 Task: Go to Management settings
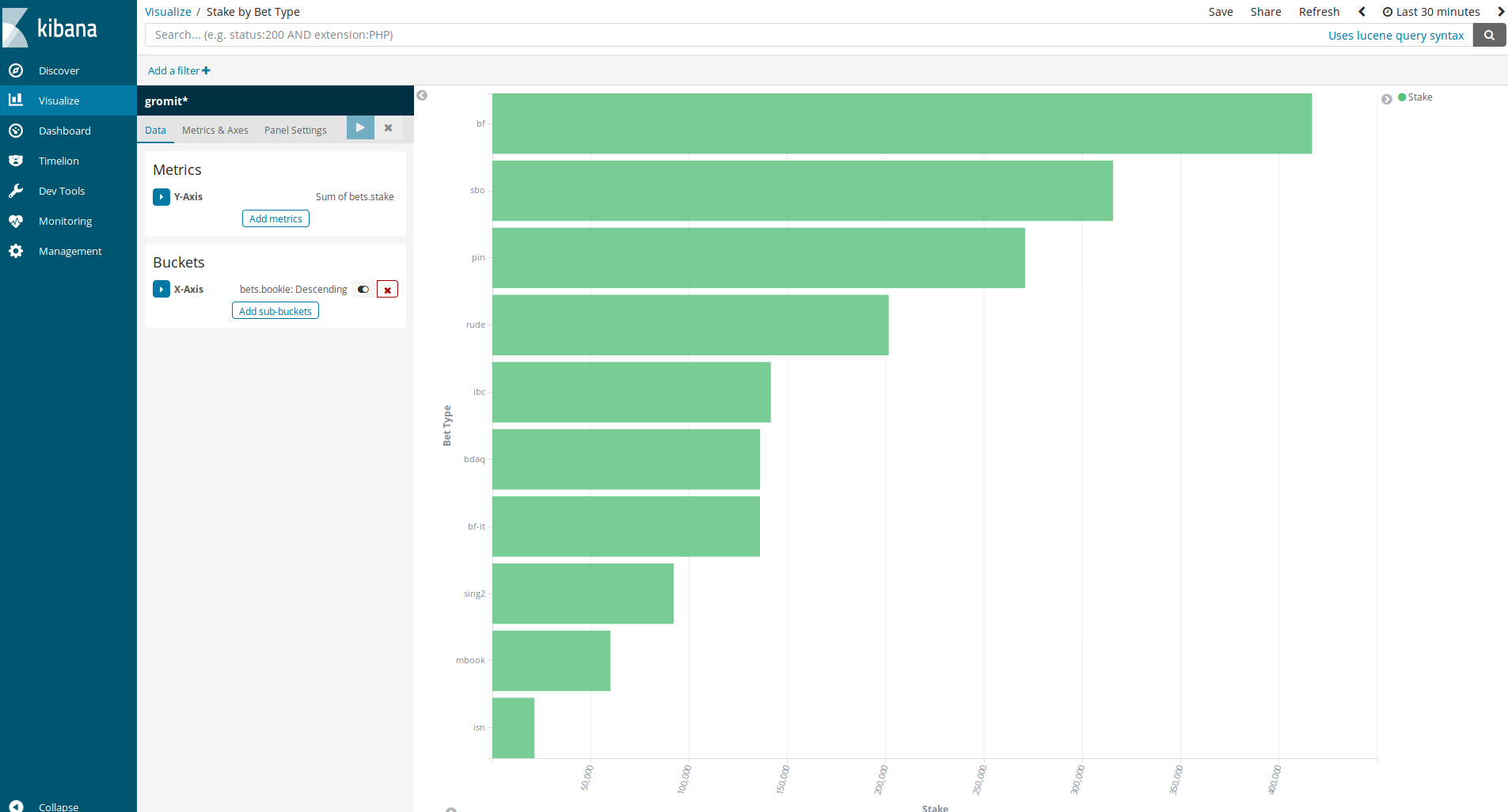click(x=70, y=251)
